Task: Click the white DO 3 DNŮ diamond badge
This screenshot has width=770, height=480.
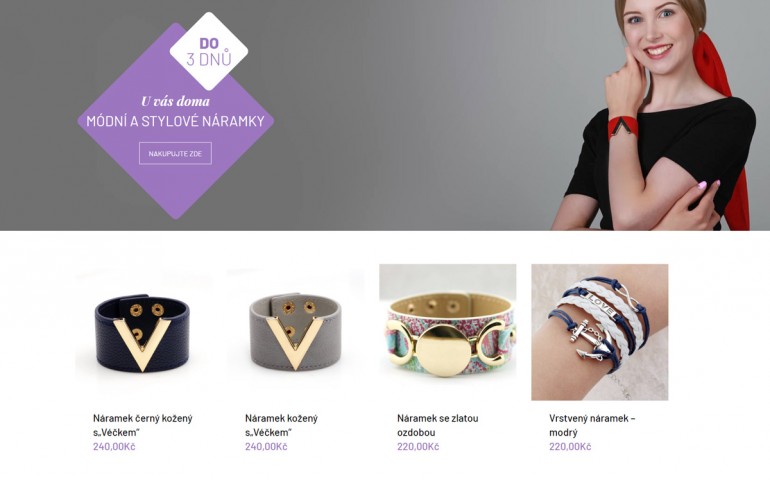Action: click(209, 51)
